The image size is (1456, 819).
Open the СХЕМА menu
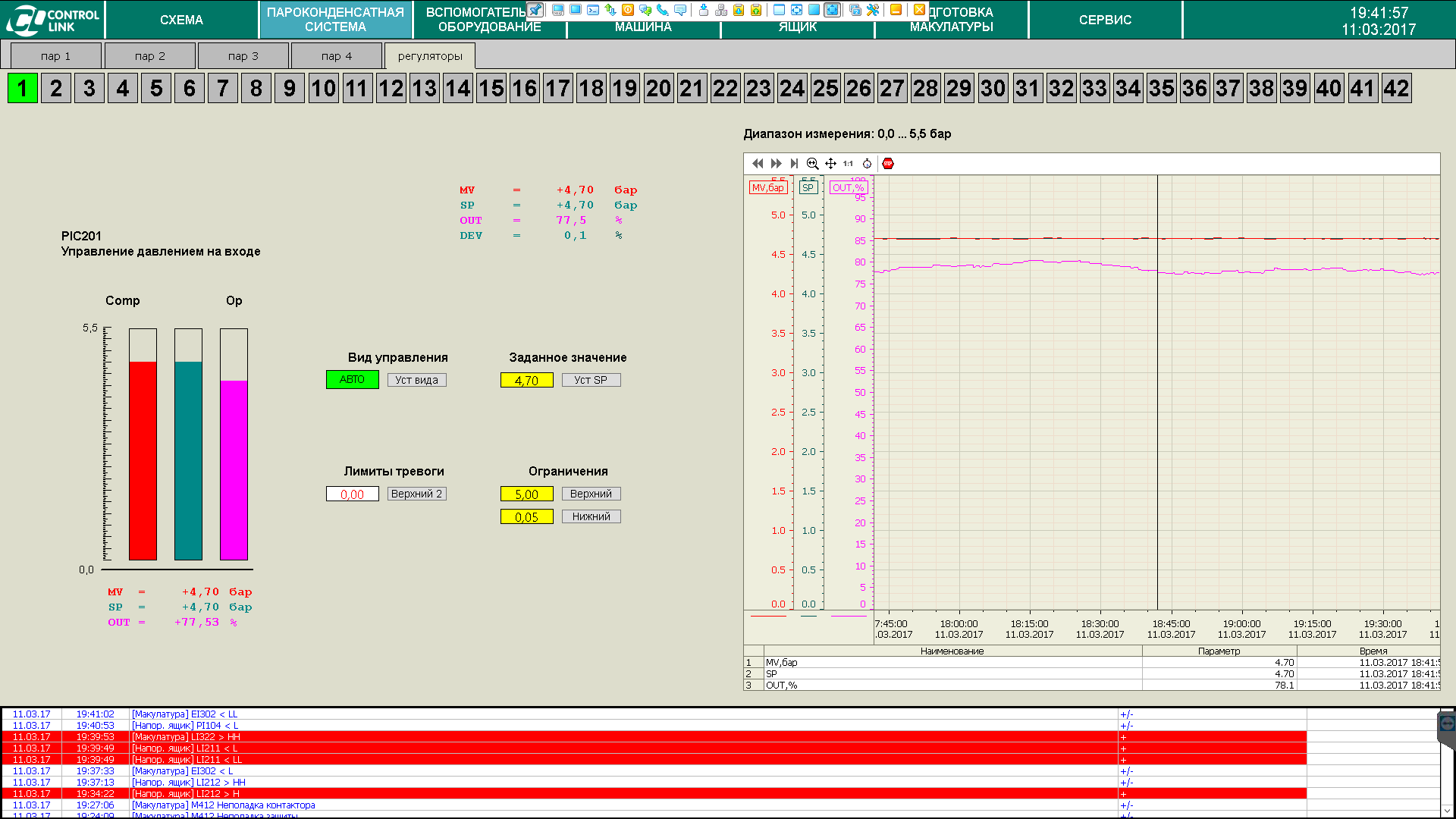181,20
